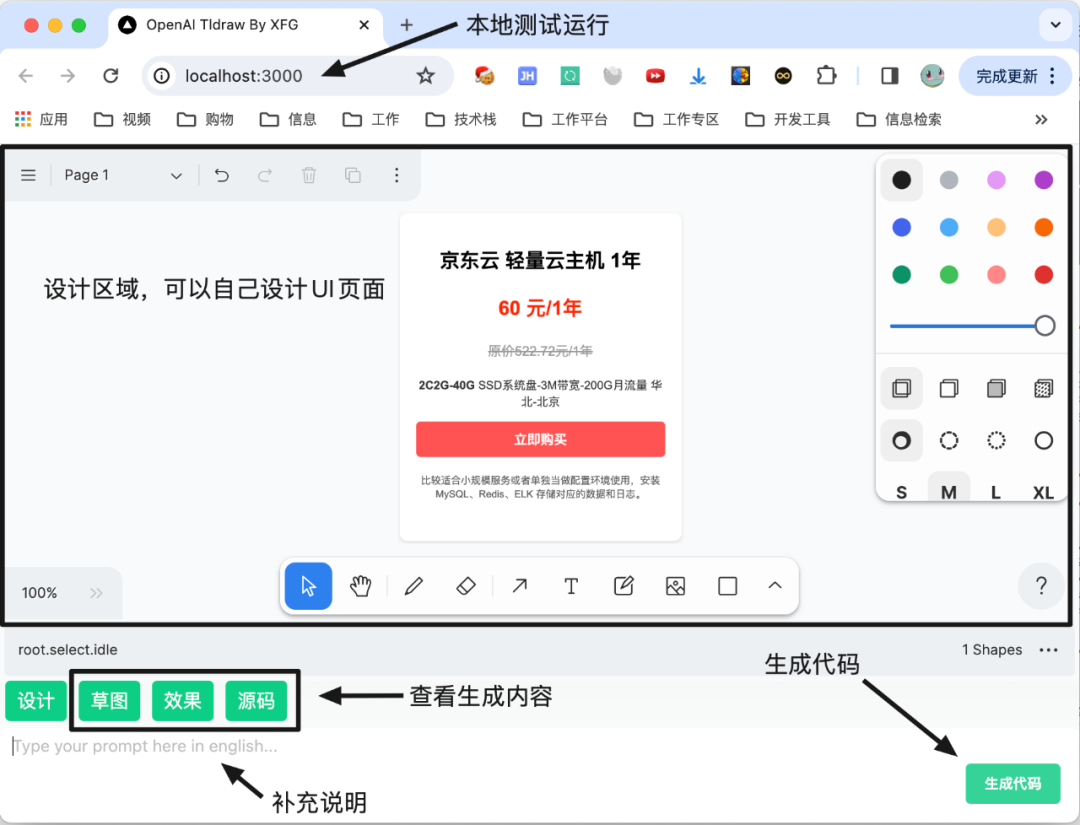Viewport: 1080px width, 825px height.
Task: Set size to XL
Action: (1043, 490)
